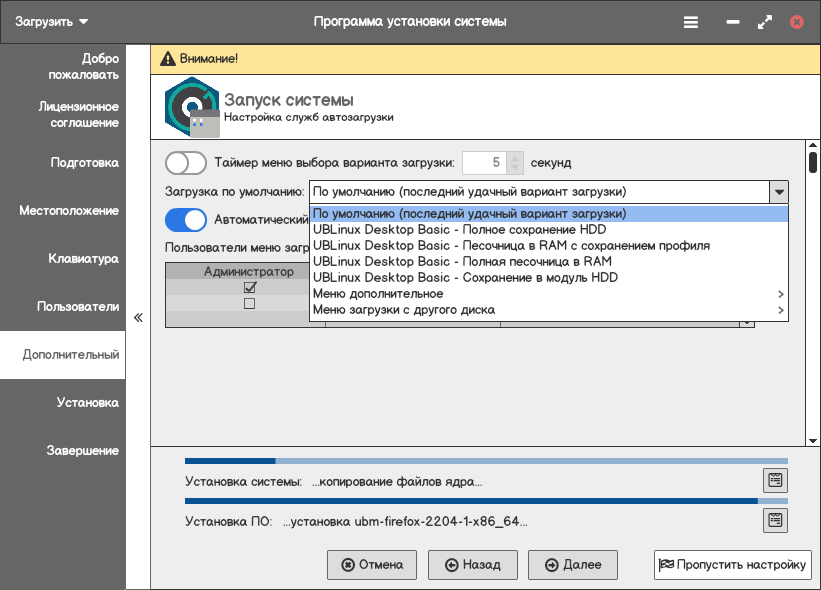
Task: Collapse the sidebar with the double-chevron arrow
Action: point(139,318)
